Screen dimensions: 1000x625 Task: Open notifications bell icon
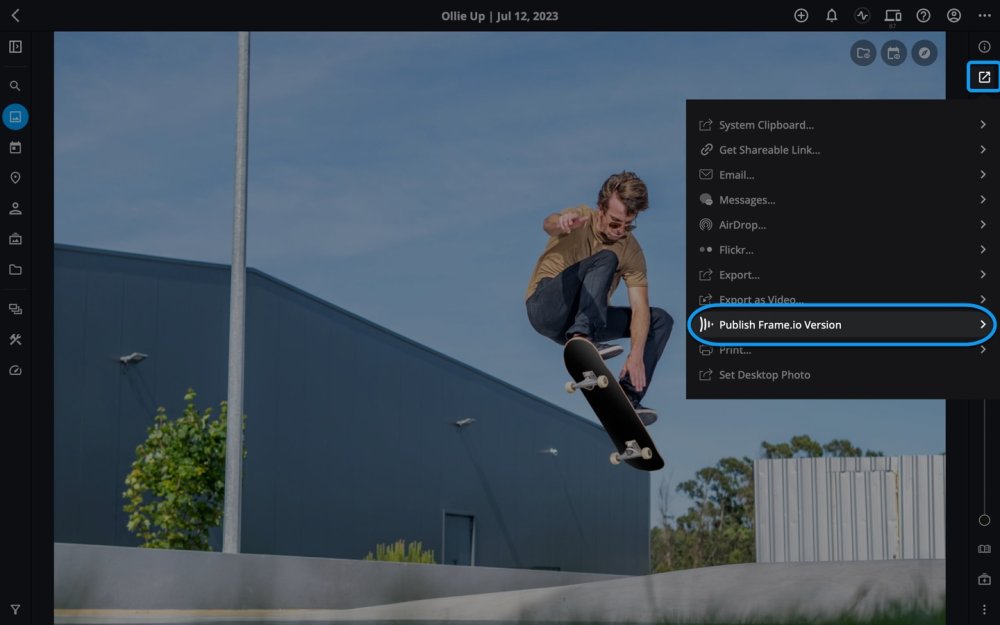[832, 16]
